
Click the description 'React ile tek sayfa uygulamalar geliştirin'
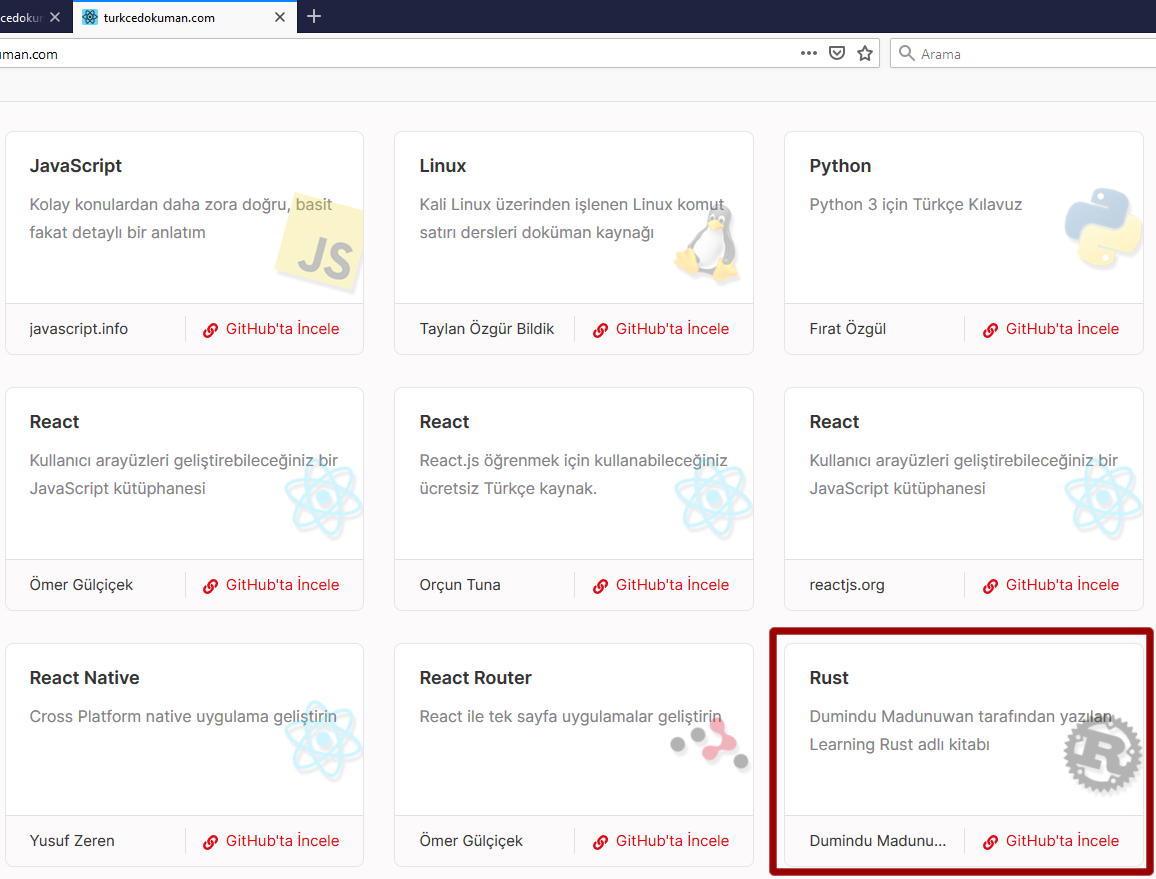click(x=571, y=717)
